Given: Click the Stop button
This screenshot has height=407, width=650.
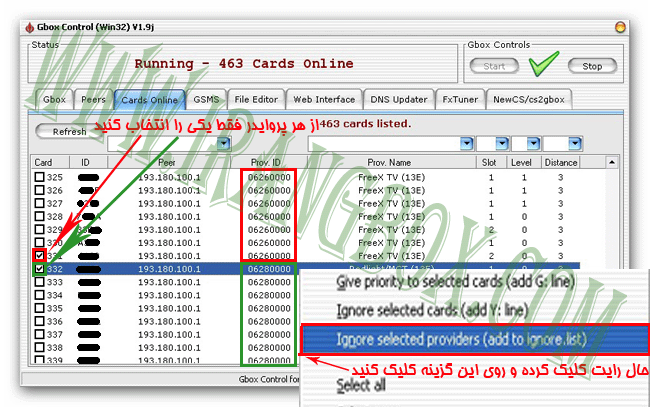Looking at the screenshot, I should click(592, 66).
